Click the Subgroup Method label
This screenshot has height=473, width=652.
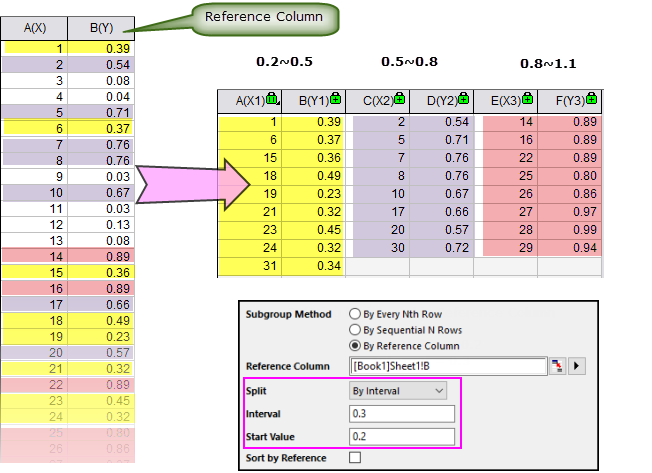[x=288, y=314]
